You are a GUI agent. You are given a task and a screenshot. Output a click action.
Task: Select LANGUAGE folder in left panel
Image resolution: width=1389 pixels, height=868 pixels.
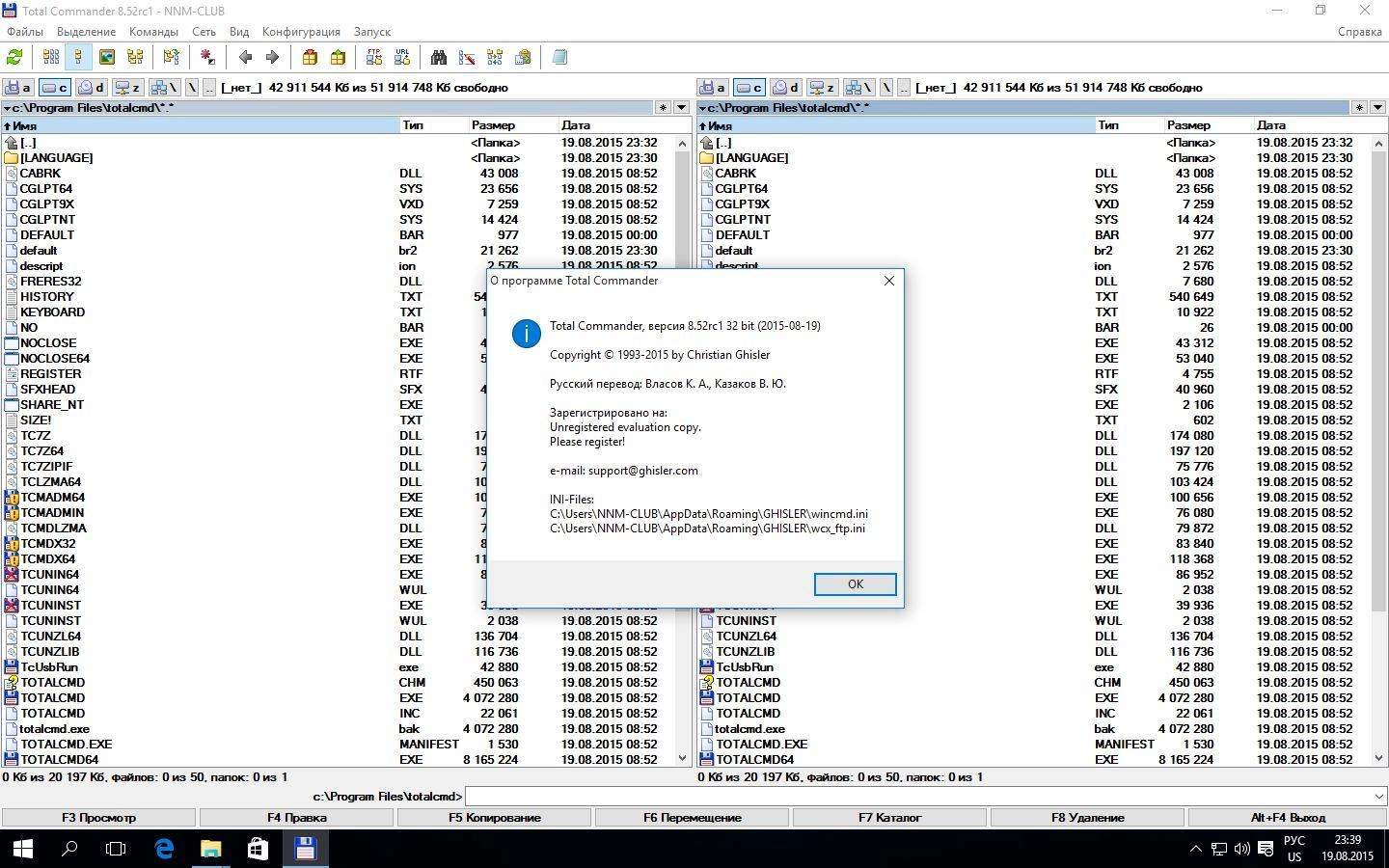(338, 157)
